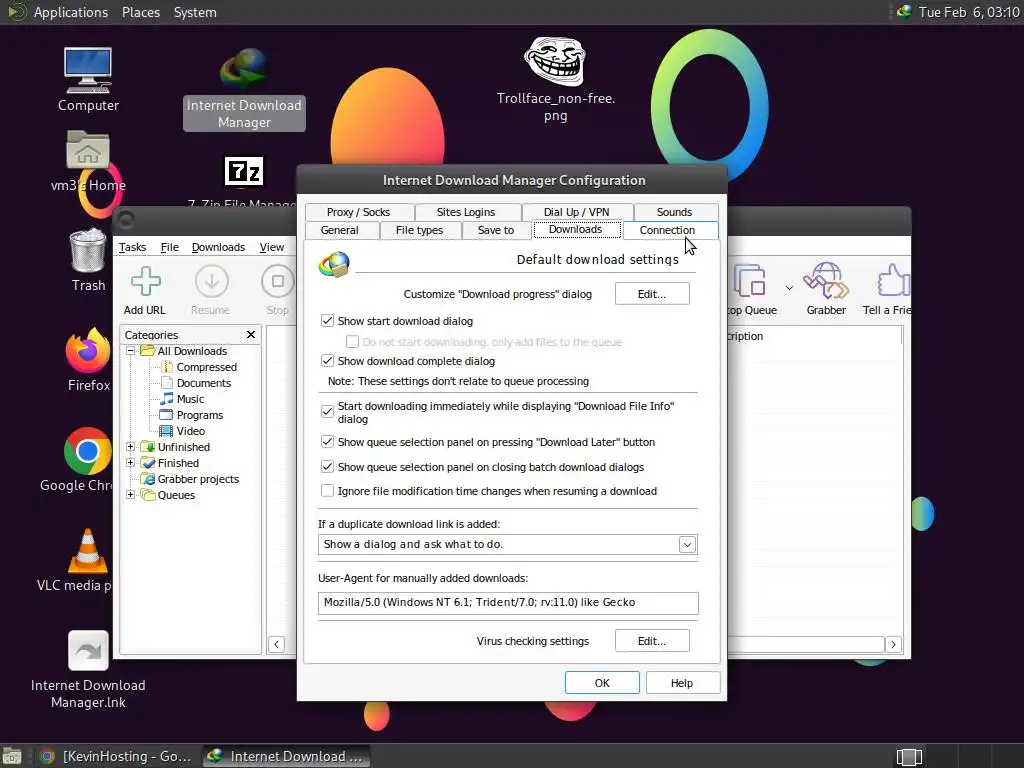Open the Grabber tool icon
1024x768 pixels.
[826, 281]
